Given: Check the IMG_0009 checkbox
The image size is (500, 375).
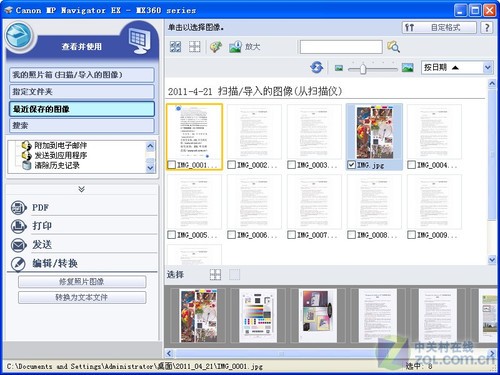Looking at the screenshot, I should click(411, 235).
